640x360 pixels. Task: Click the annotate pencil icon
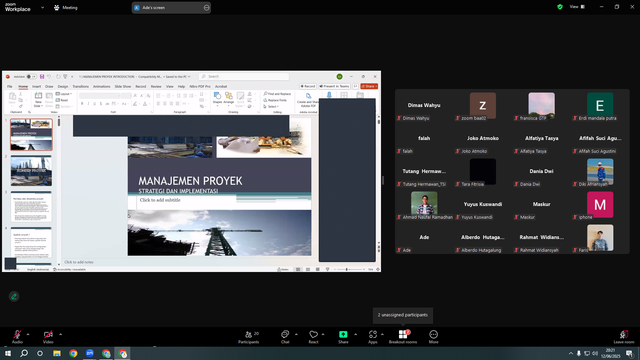click(x=14, y=296)
